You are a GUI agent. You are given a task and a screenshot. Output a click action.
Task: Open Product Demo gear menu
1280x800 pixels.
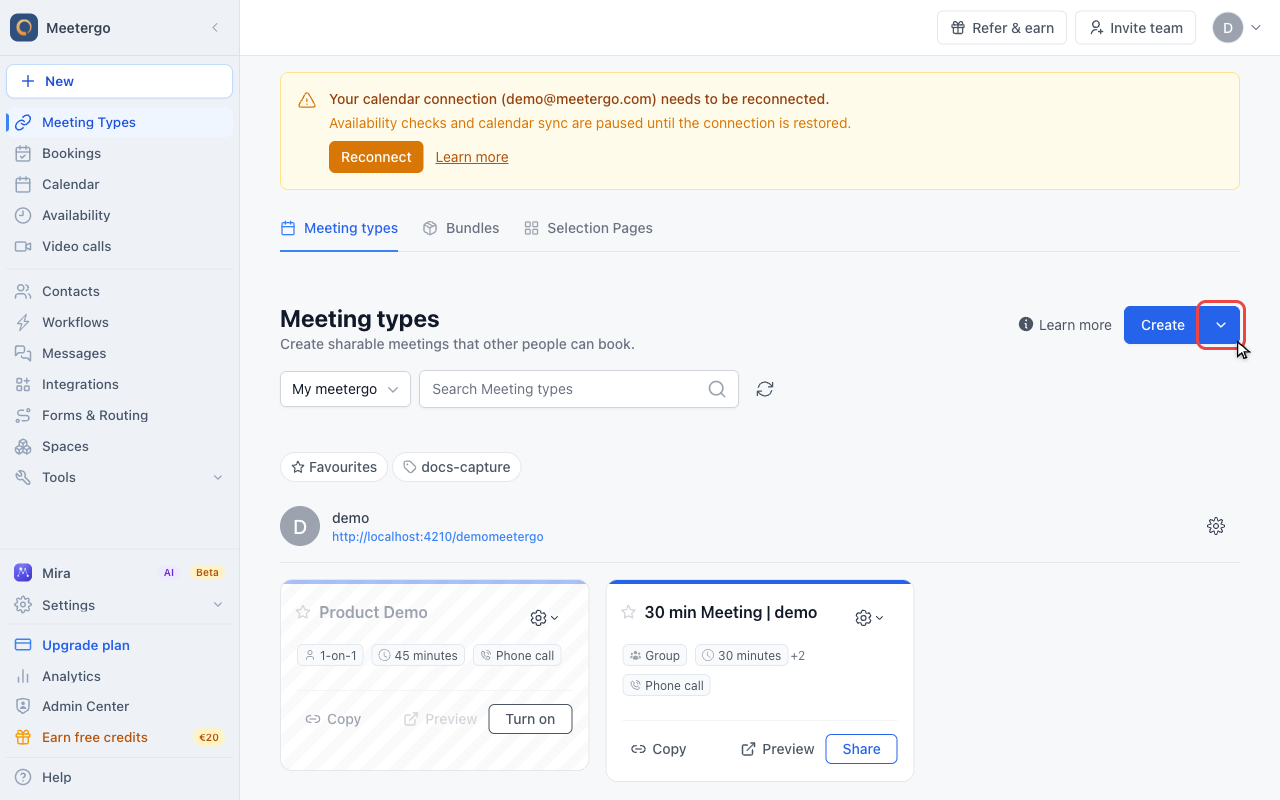pyautogui.click(x=544, y=618)
